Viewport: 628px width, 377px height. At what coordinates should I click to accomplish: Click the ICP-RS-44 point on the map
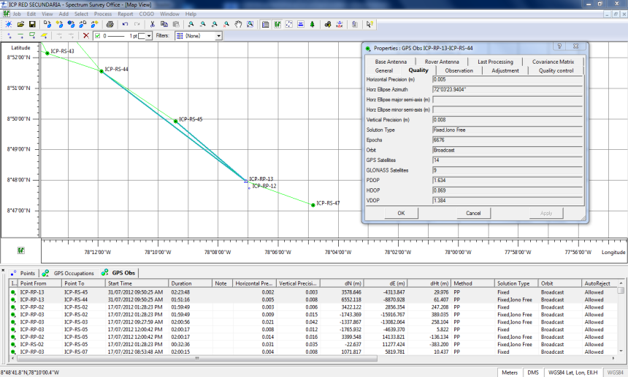[x=101, y=71]
